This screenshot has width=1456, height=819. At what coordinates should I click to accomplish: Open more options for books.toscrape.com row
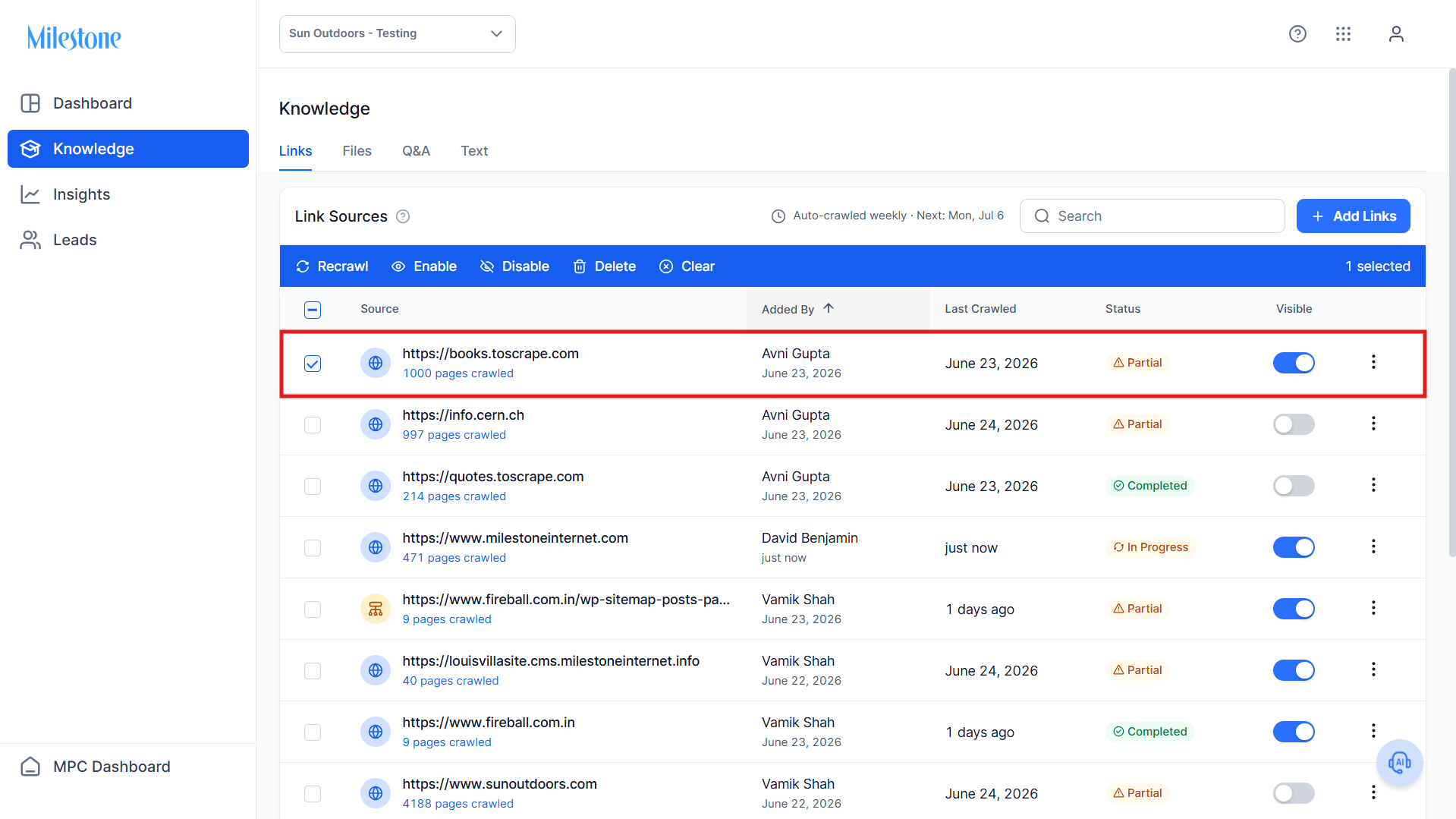pos(1373,362)
